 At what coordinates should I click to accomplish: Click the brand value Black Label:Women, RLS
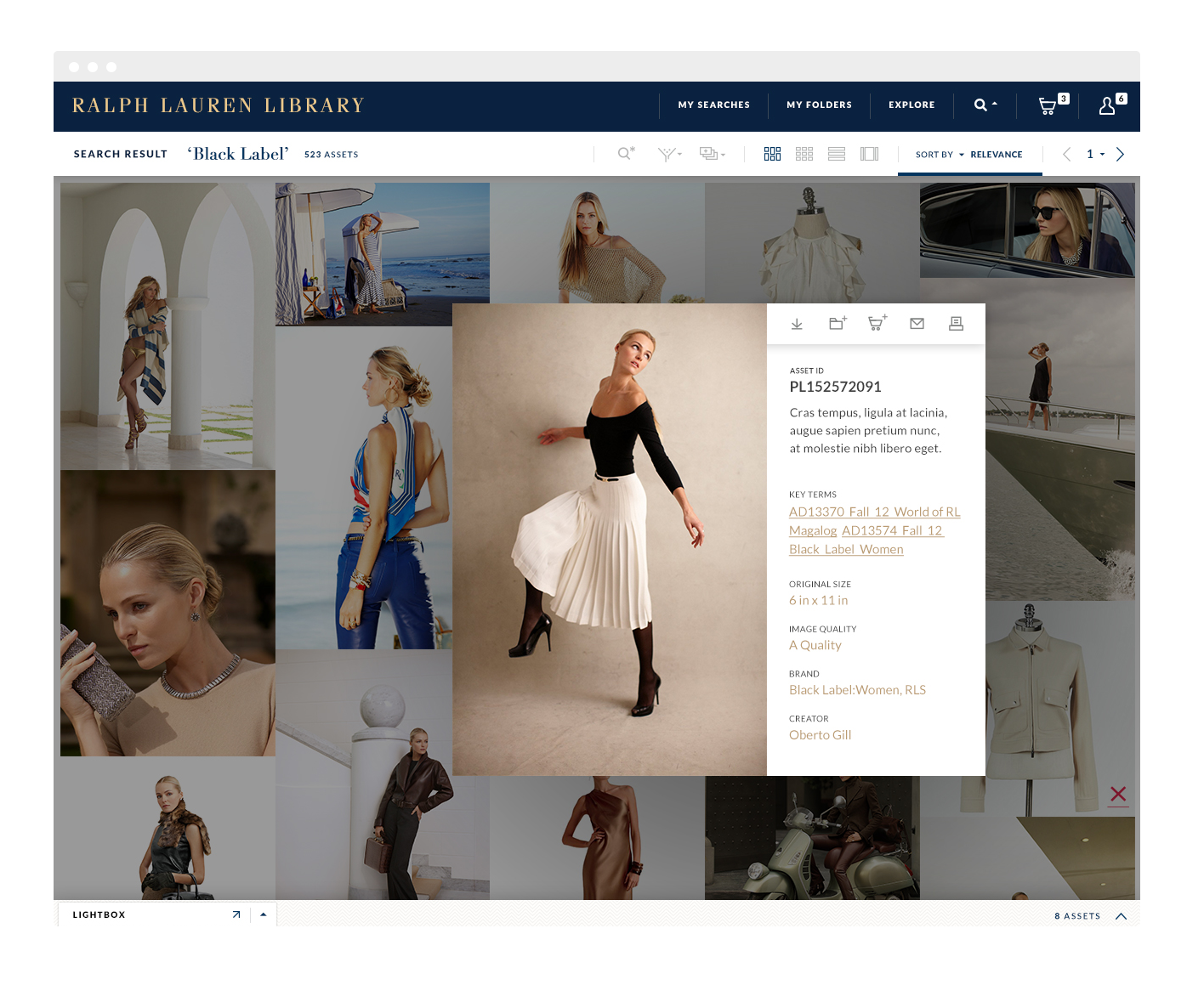857,690
